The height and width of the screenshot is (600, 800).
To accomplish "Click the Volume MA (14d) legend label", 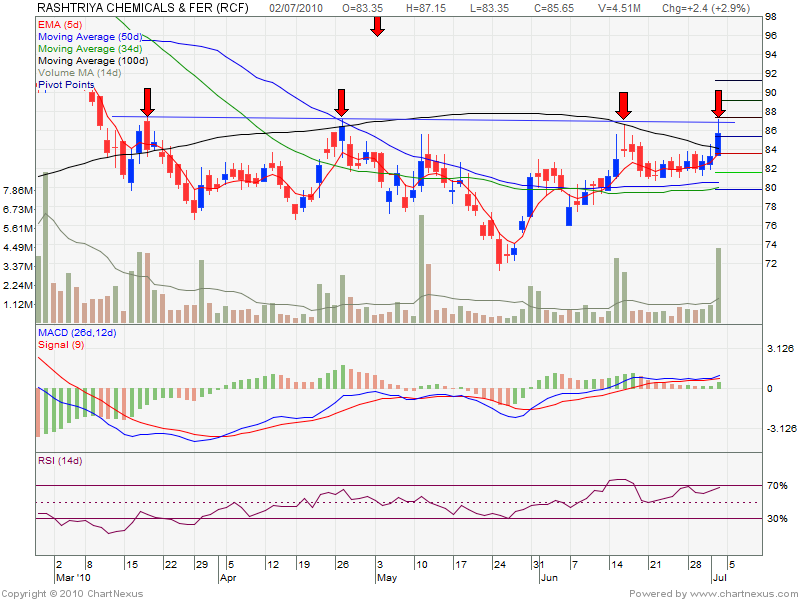I will pyautogui.click(x=80, y=74).
